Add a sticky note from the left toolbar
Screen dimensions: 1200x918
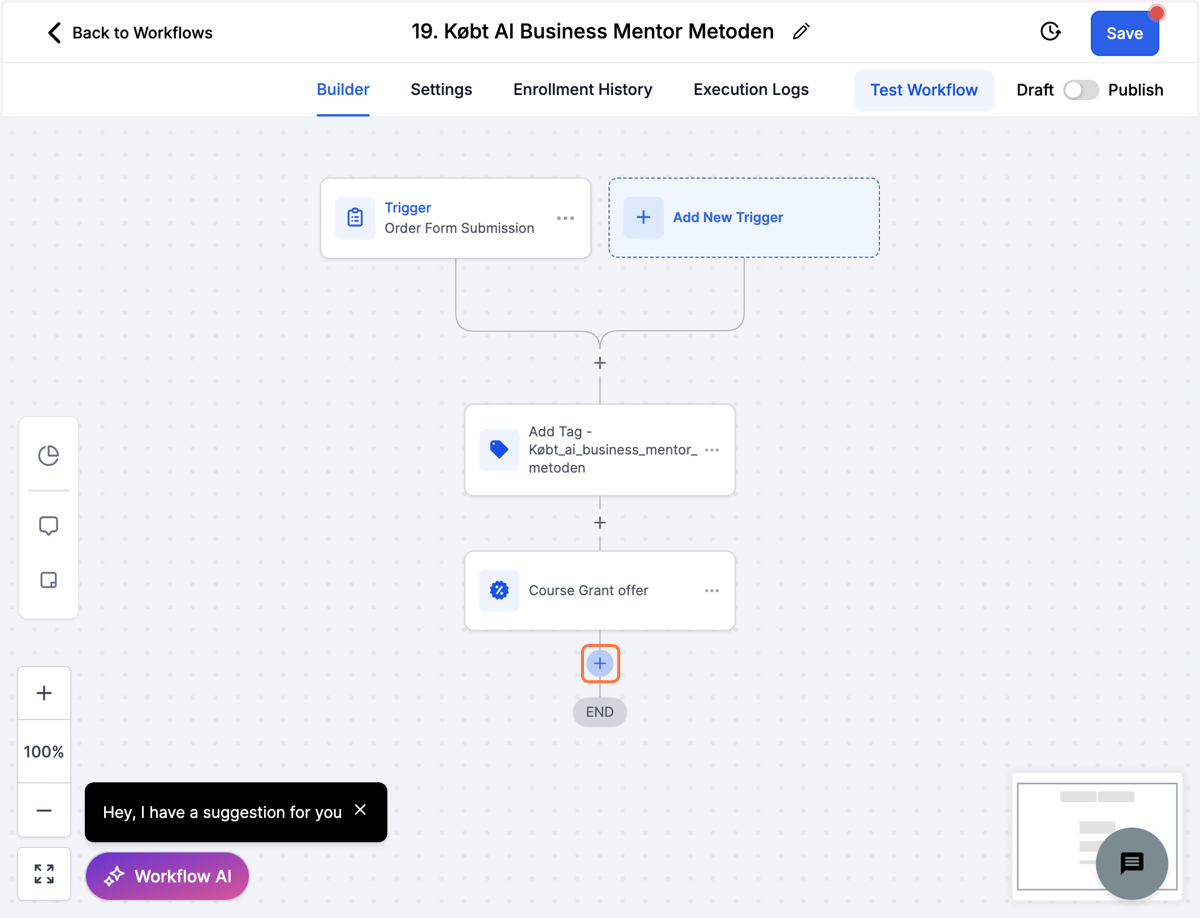click(48, 581)
